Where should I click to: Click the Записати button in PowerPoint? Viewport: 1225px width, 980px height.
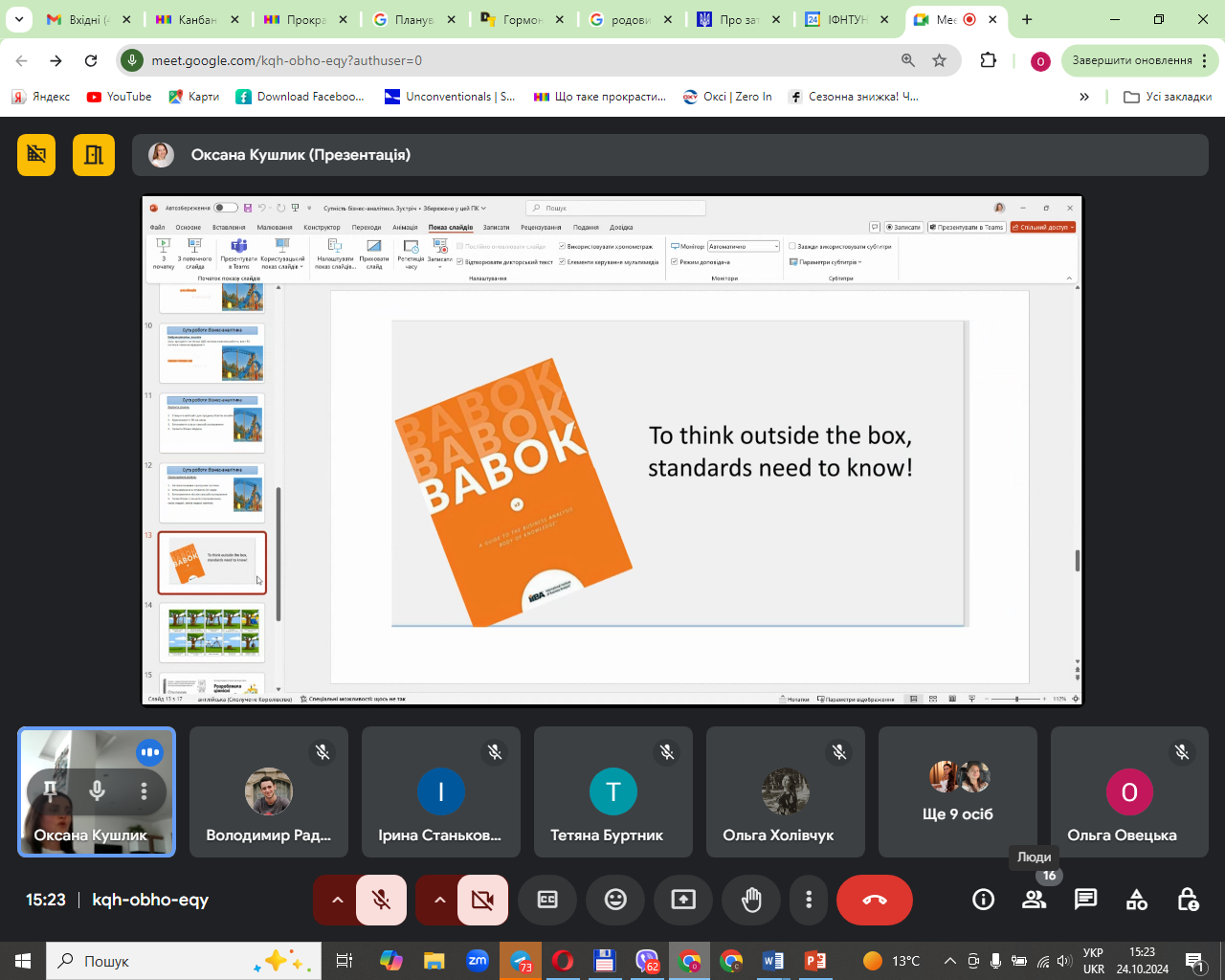tap(902, 227)
